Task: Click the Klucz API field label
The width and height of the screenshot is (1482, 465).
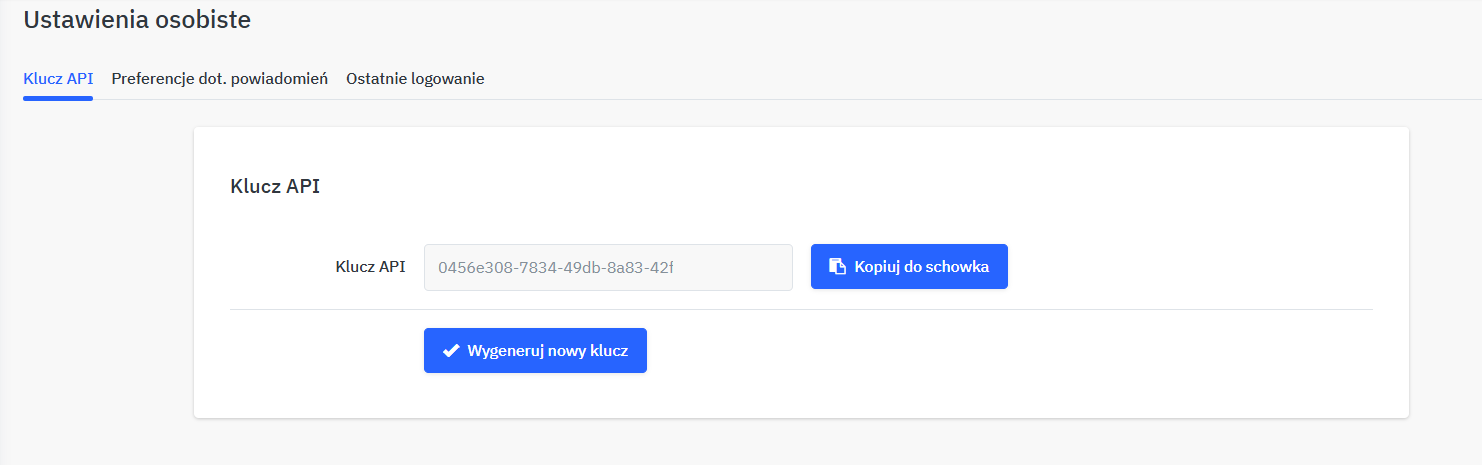Action: [370, 267]
